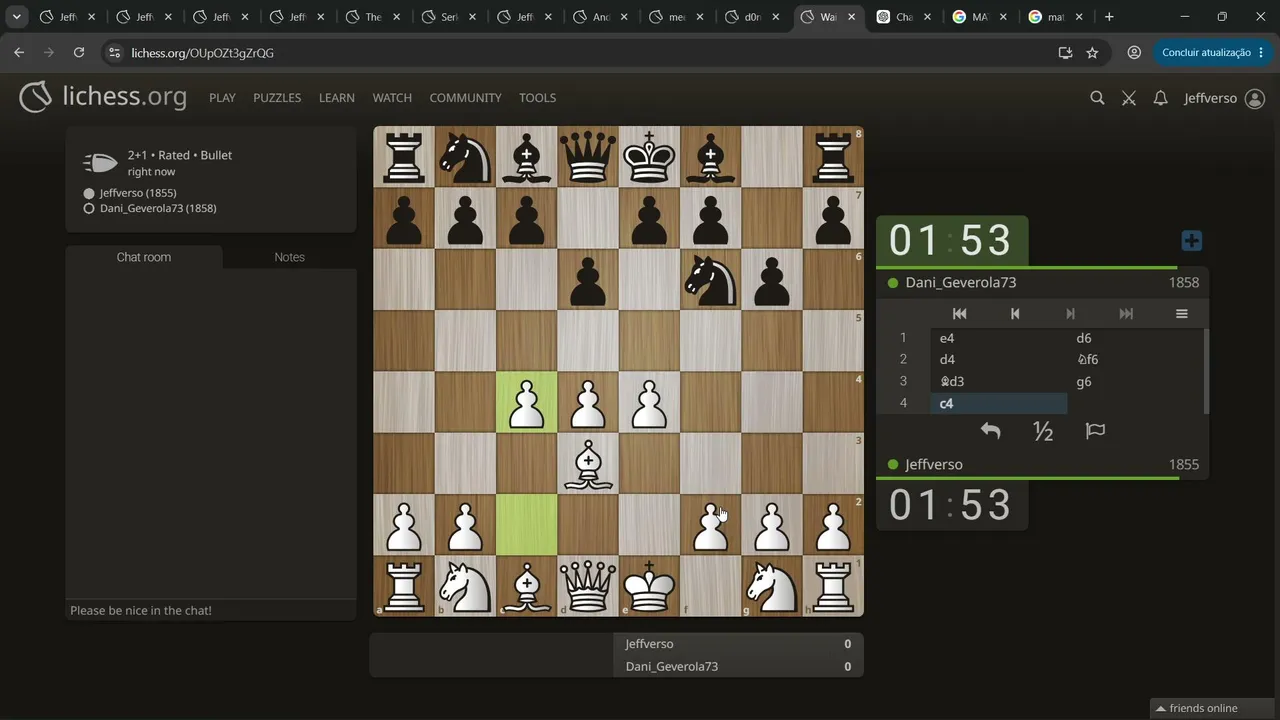Switch to the Notes tab
Image resolution: width=1280 pixels, height=720 pixels.
[290, 257]
